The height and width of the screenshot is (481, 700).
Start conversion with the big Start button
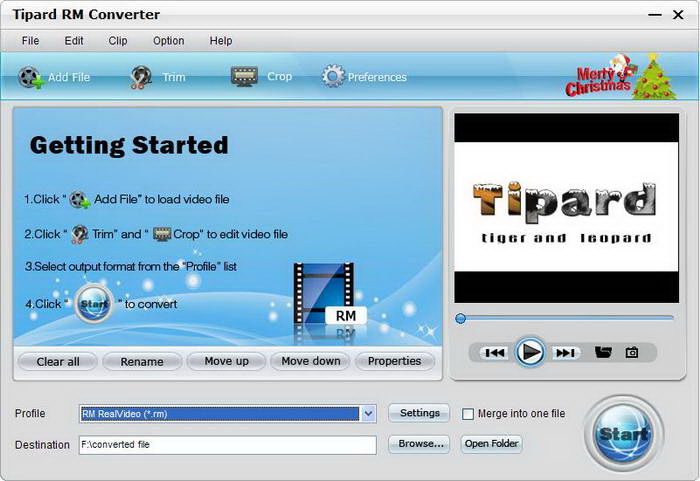624,433
